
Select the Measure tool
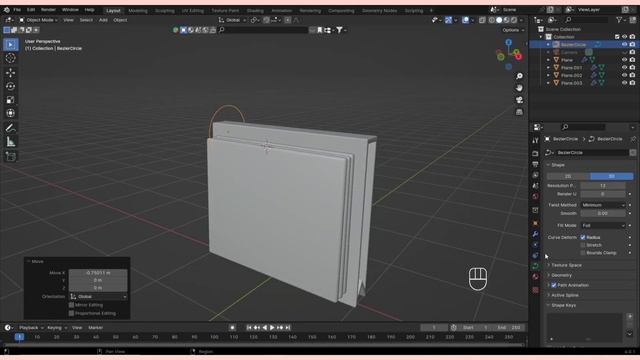coord(11,142)
